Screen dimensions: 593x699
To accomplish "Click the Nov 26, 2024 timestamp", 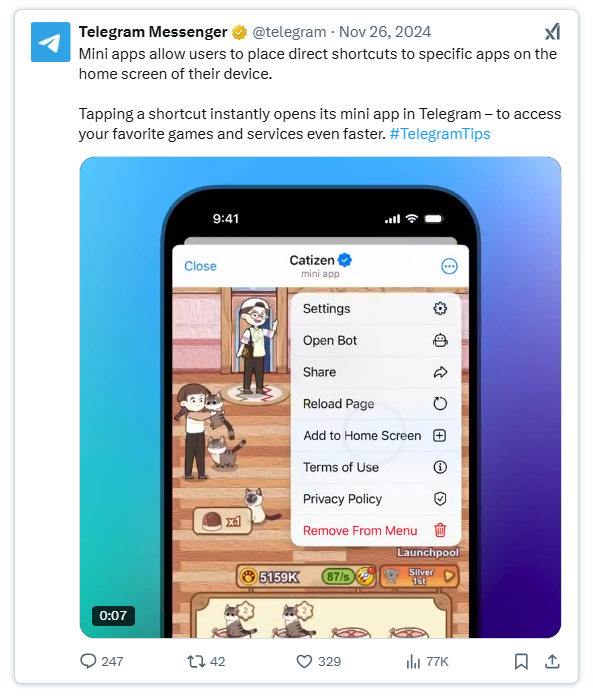I will click(x=385, y=32).
